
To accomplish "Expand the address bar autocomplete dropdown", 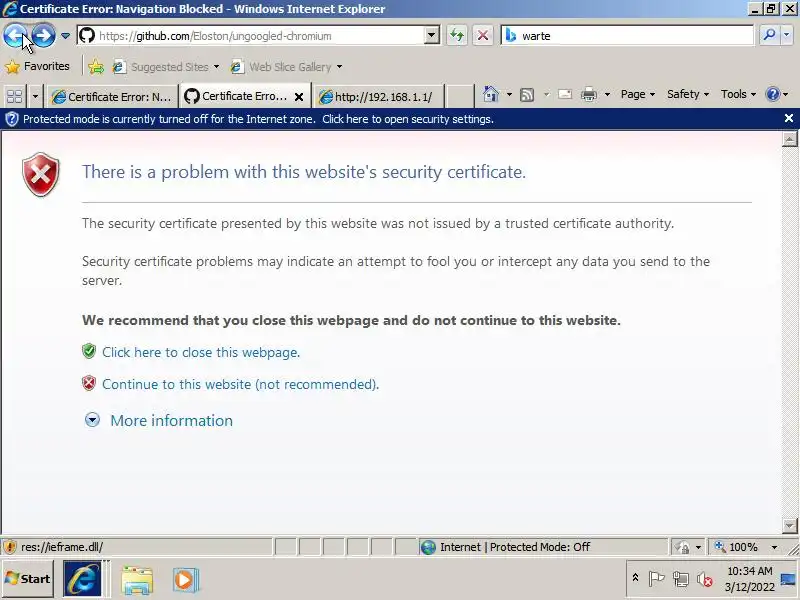I will [432, 36].
